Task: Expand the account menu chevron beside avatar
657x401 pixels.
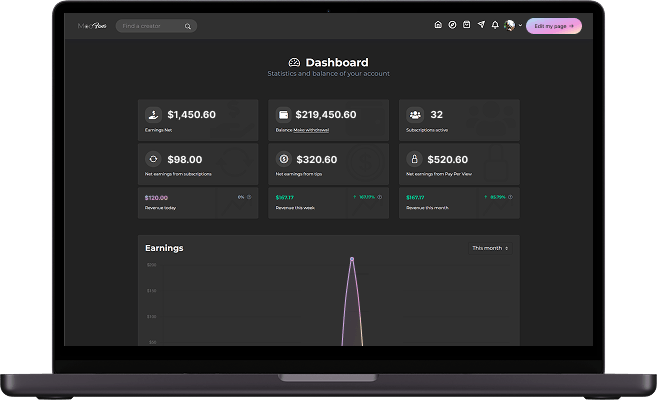Action: pyautogui.click(x=520, y=26)
